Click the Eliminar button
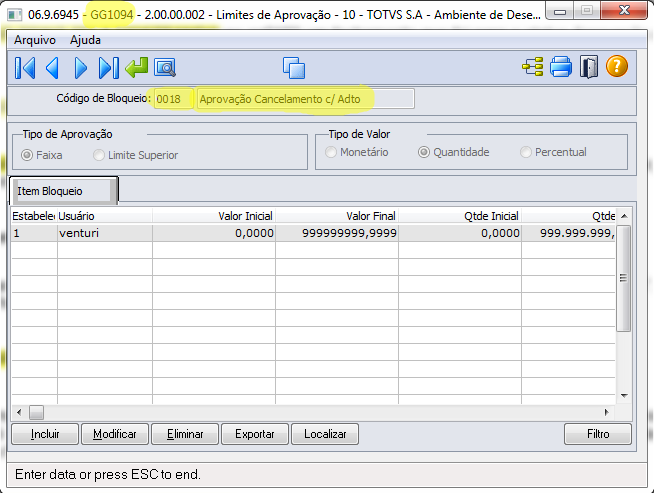The width and height of the screenshot is (654, 493). pos(185,434)
